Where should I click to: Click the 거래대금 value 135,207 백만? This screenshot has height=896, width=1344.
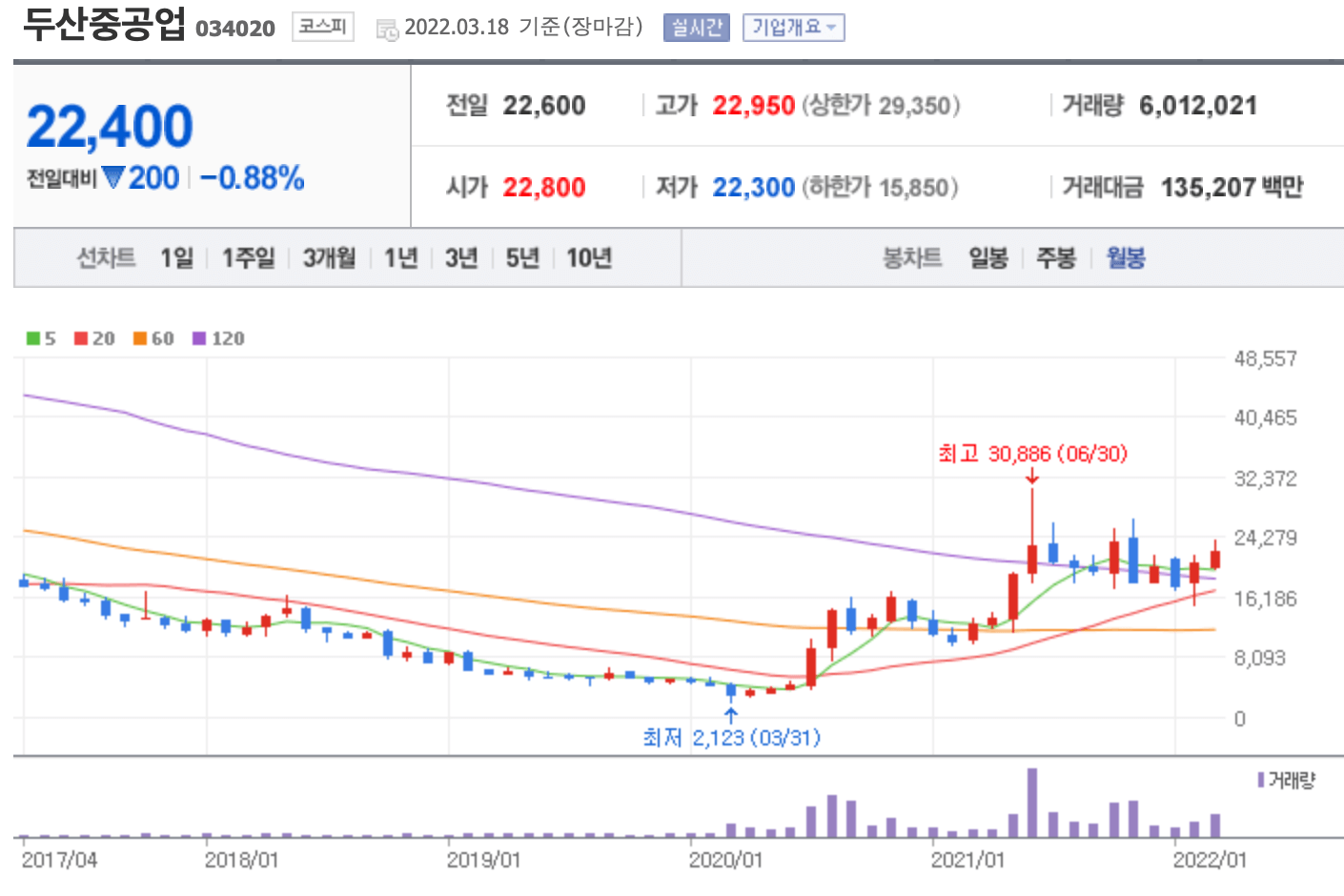(x=1232, y=188)
